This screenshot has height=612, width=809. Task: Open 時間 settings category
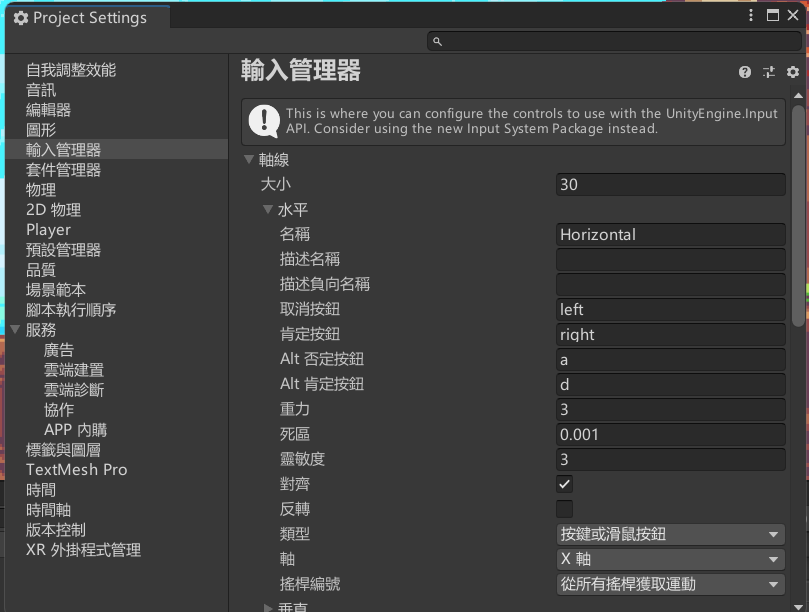41,490
